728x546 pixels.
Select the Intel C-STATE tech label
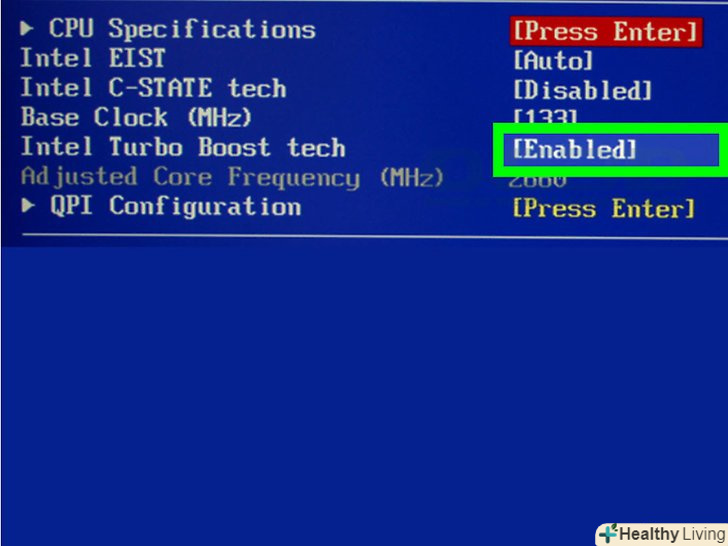(153, 88)
